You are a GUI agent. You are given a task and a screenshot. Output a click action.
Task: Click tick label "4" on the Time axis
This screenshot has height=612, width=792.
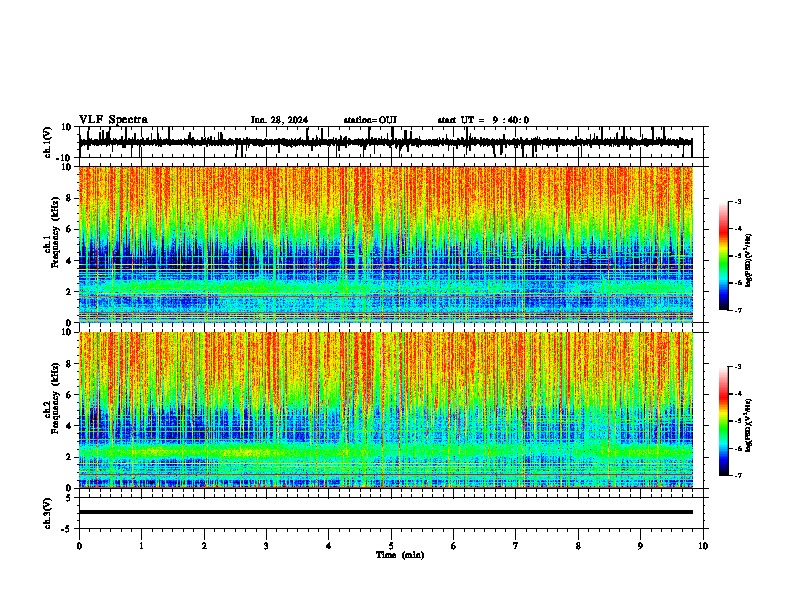pyautogui.click(x=329, y=546)
